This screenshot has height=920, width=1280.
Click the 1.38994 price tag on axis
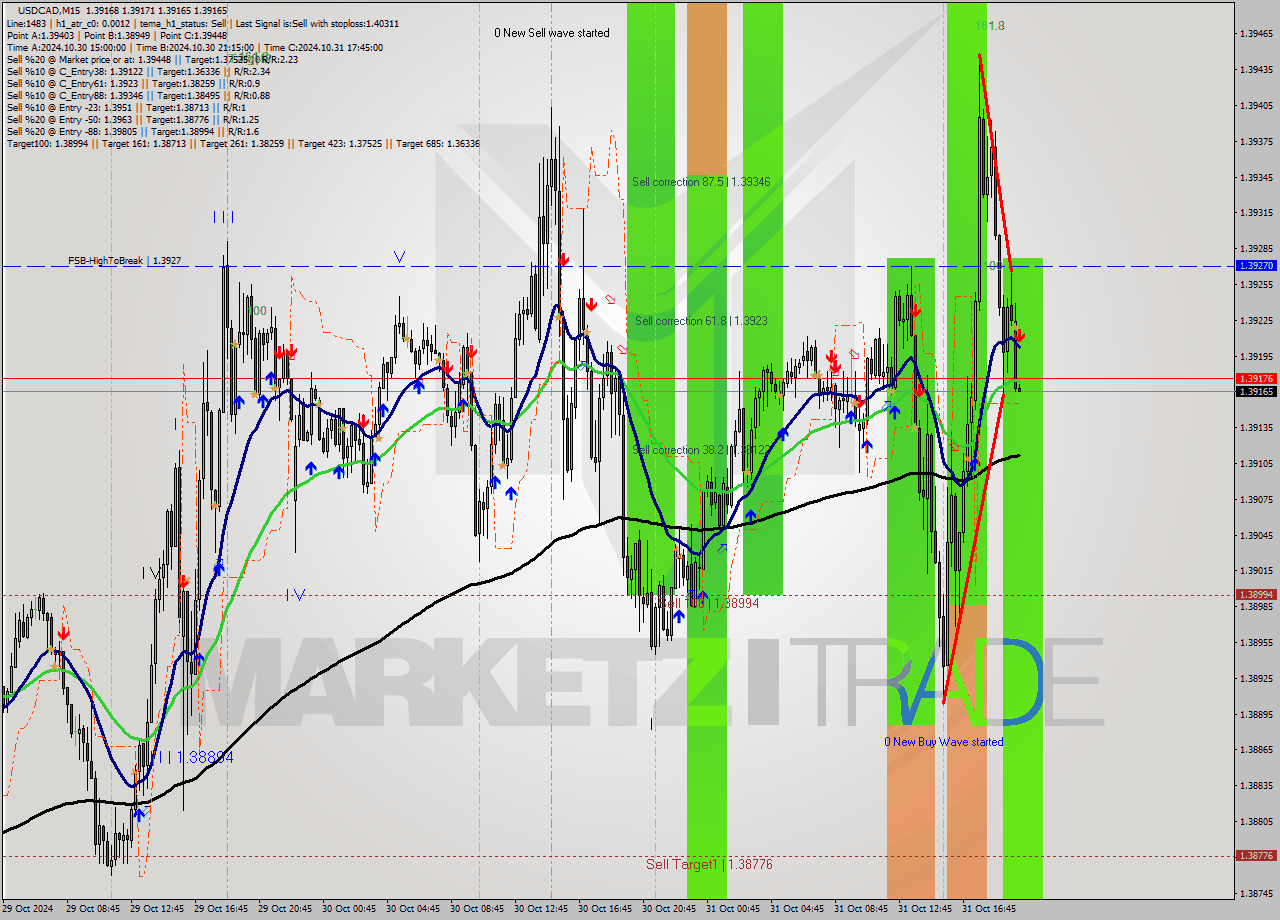point(1256,594)
